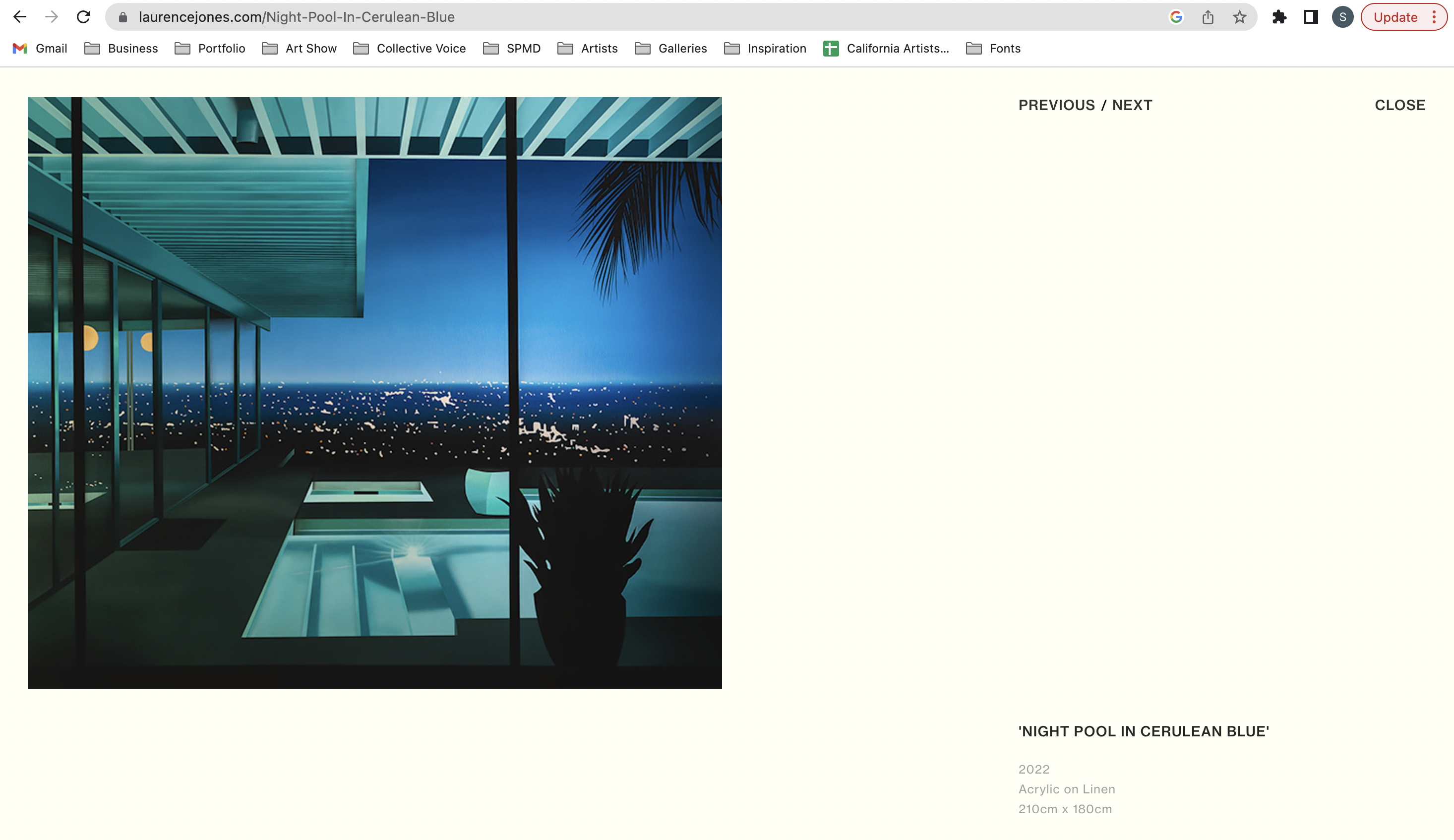Bookmark this page with star icon

(x=1239, y=17)
